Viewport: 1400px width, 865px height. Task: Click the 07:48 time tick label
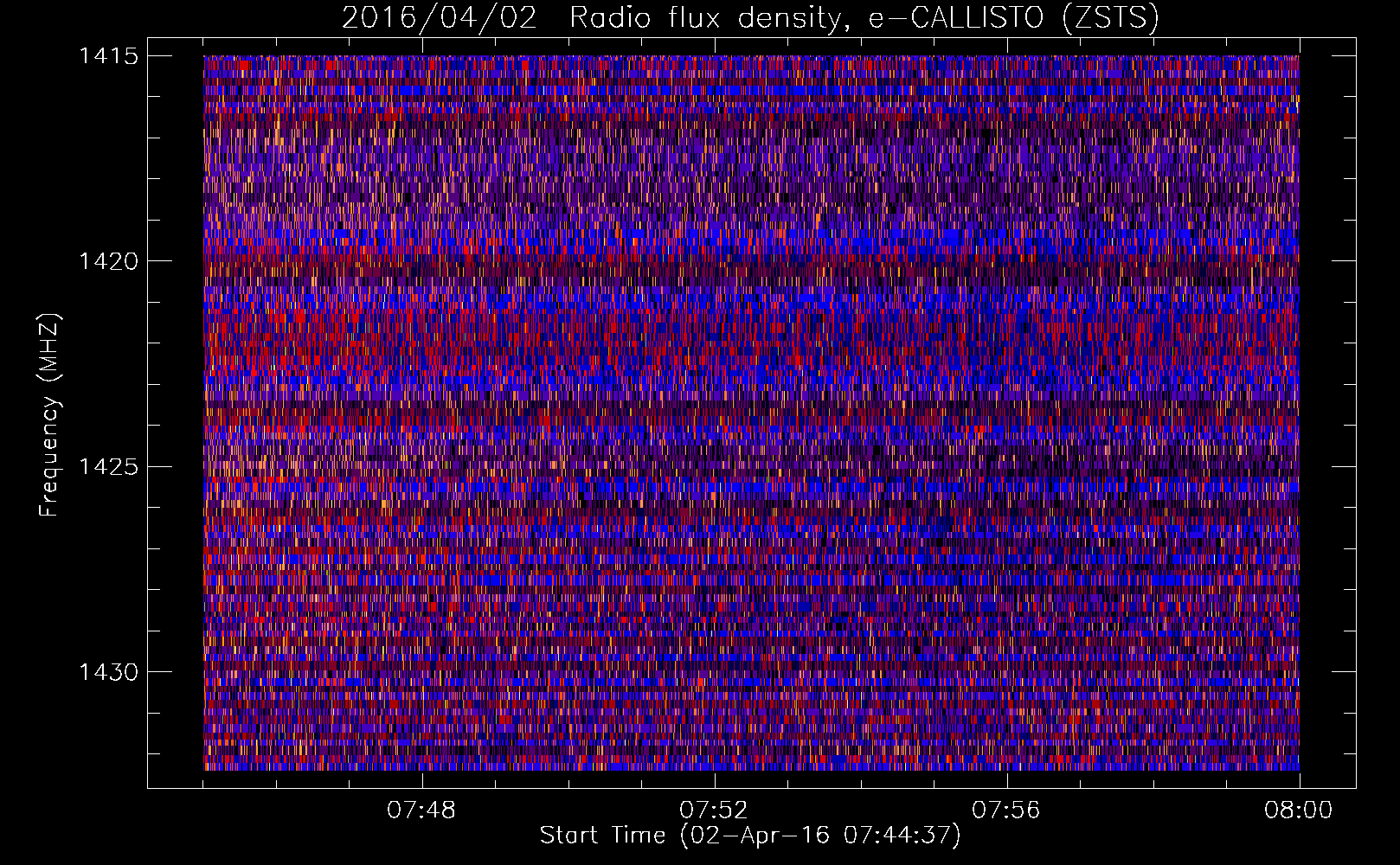coord(421,811)
